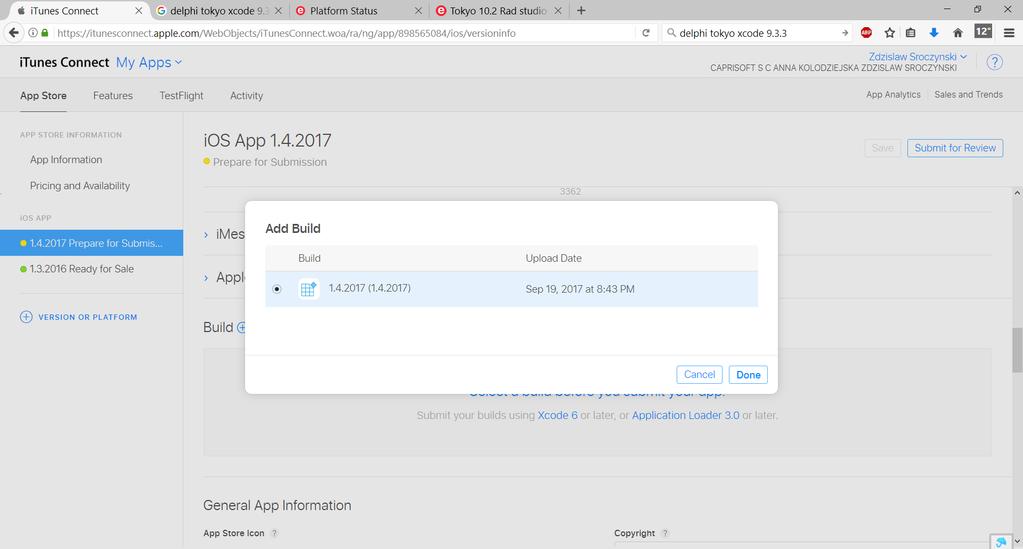Image resolution: width=1023 pixels, height=549 pixels.
Task: Click the site information icon in address bar
Action: (33, 33)
